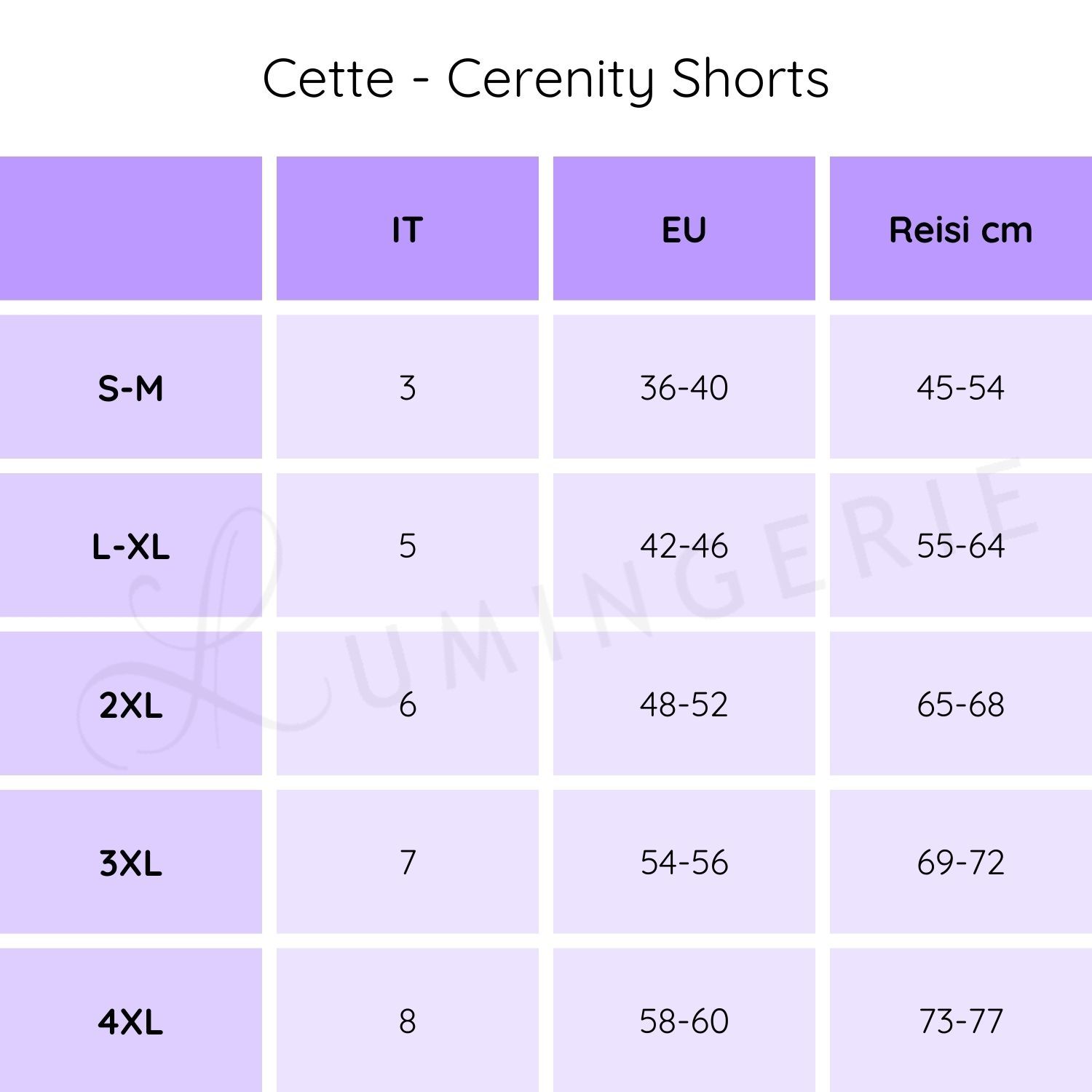
Task: Select the S-M size row label
Action: click(x=130, y=388)
